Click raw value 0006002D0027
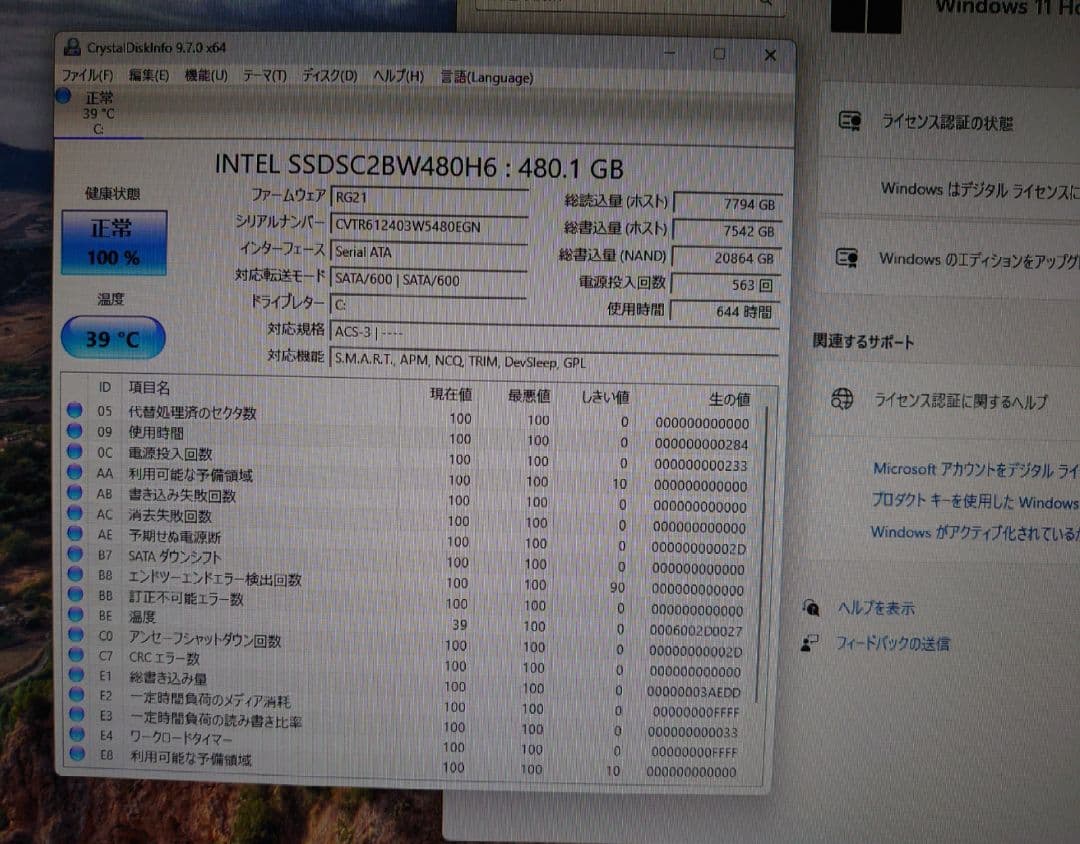Screen dimensions: 1080x844 696,630
